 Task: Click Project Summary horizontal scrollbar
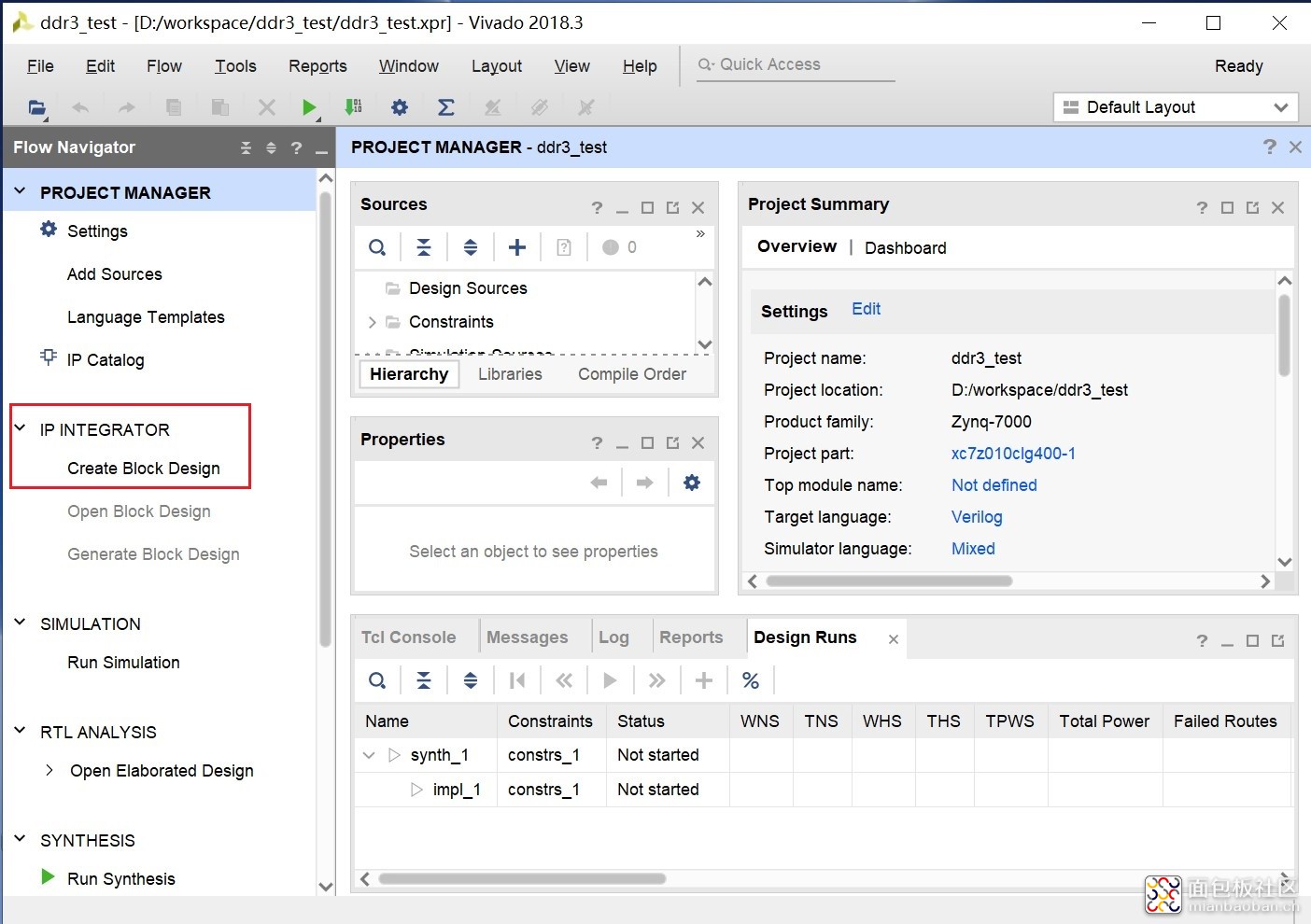889,581
